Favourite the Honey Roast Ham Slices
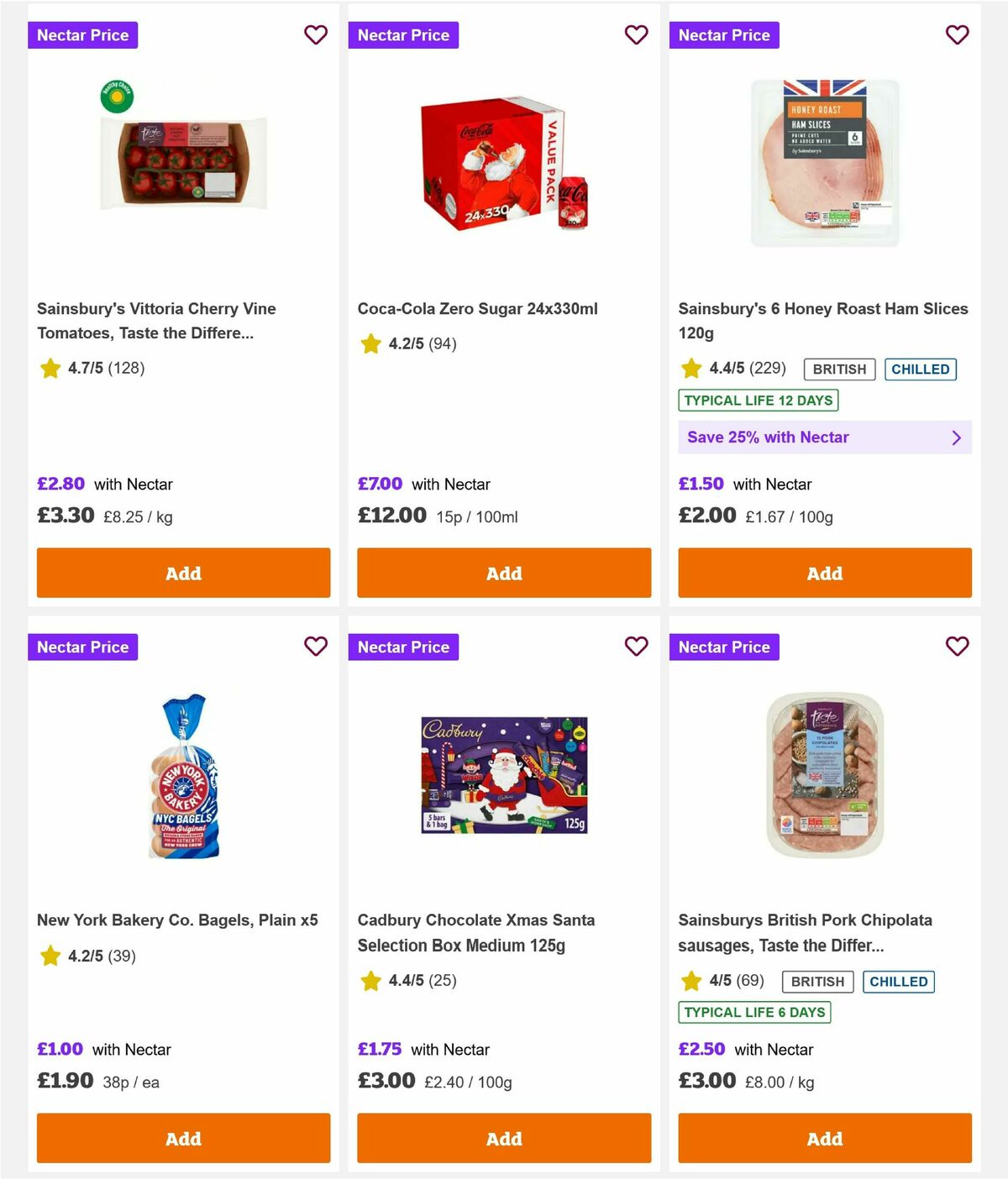This screenshot has width=1008, height=1179. click(957, 35)
